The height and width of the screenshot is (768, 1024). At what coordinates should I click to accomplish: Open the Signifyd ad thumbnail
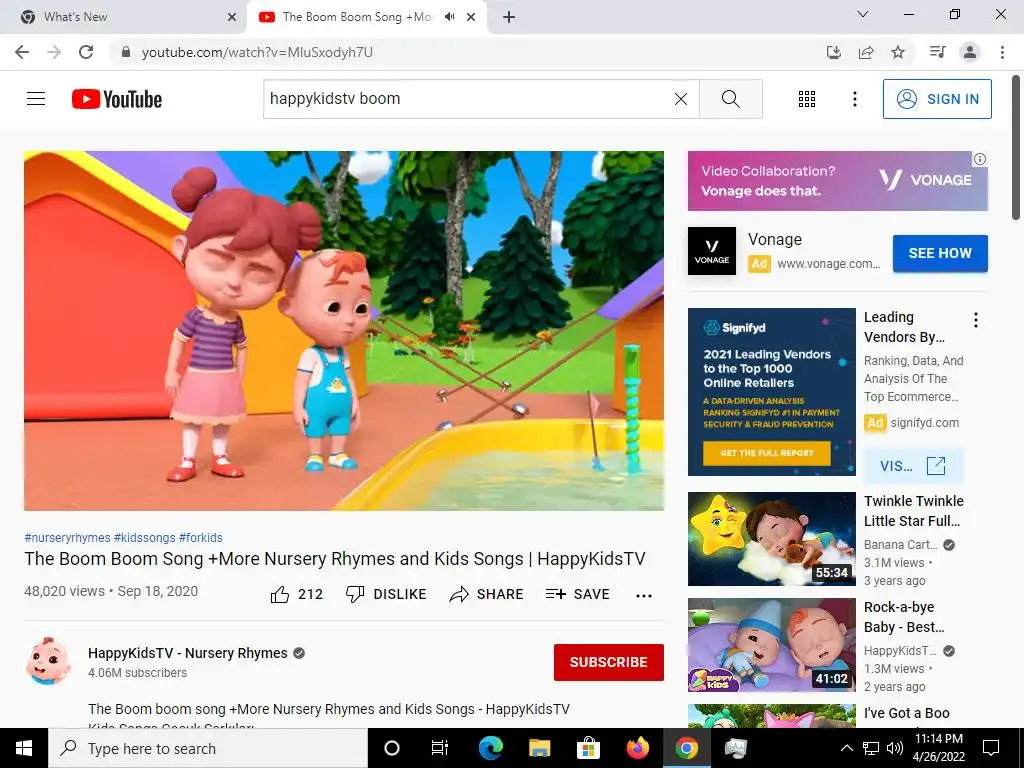(x=772, y=392)
